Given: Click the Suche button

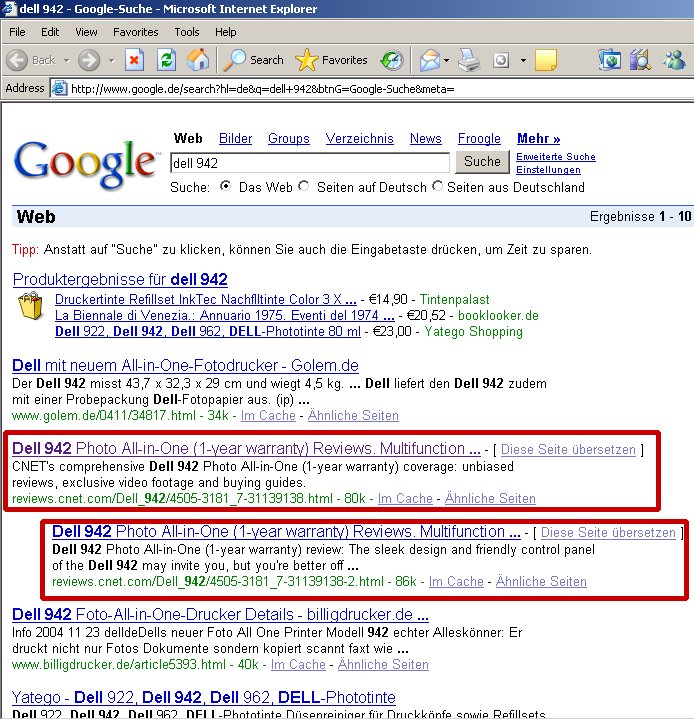Looking at the screenshot, I should point(482,162).
